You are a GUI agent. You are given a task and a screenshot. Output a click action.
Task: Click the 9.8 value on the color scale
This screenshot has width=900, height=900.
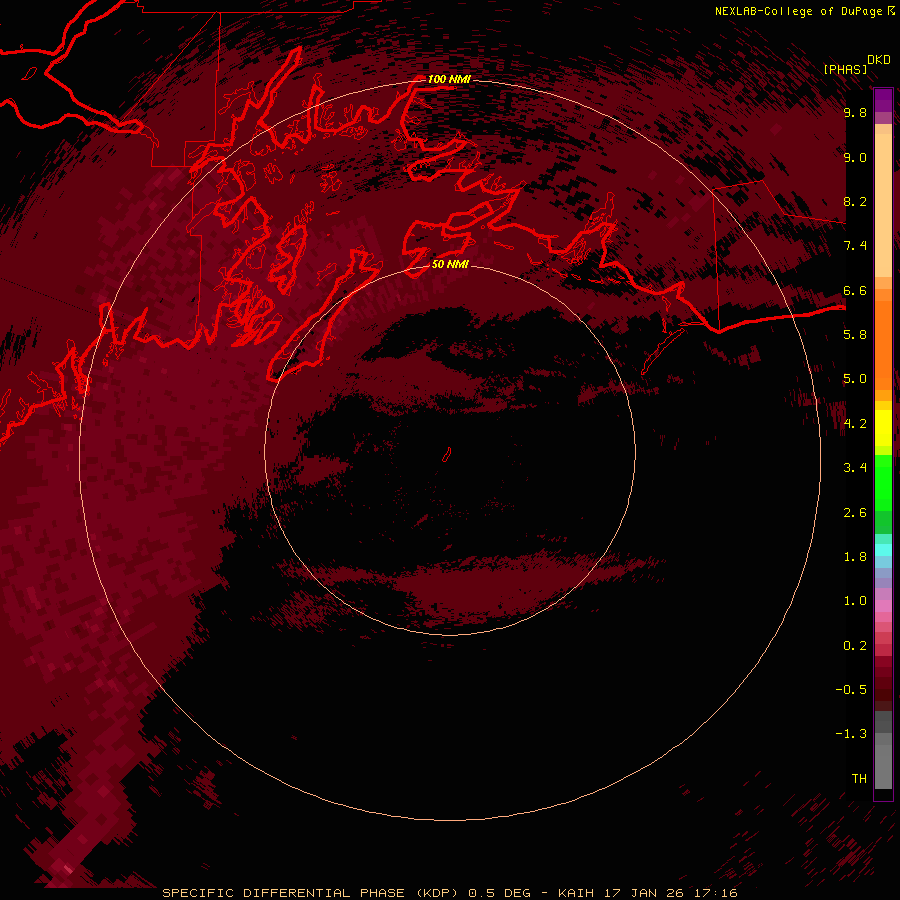(855, 112)
